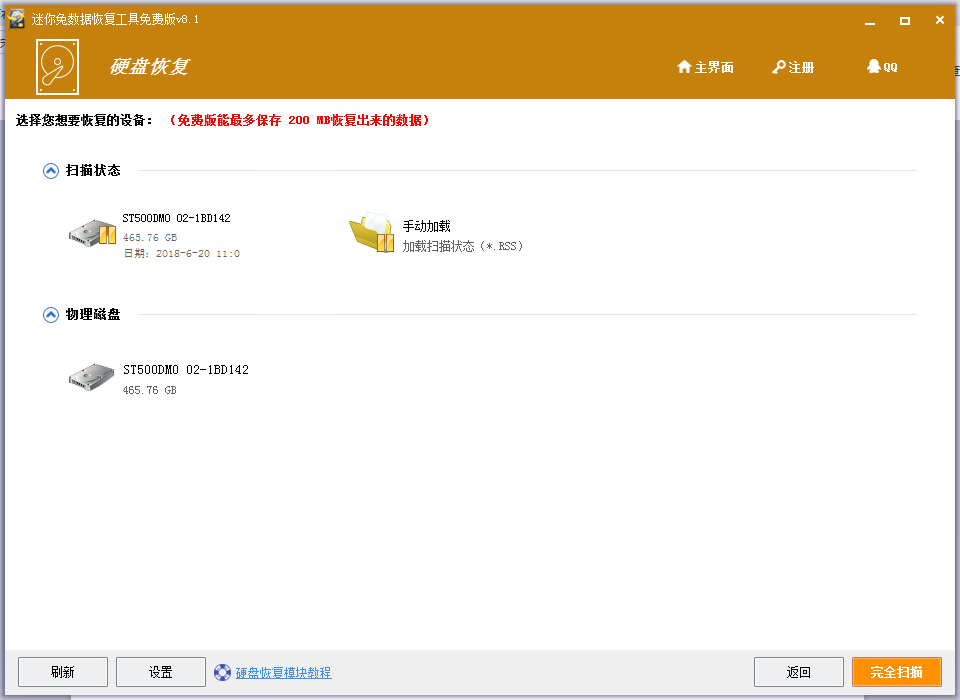The image size is (960, 700).
Task: Select saved scan state disk ST500DM0 icon
Action: [92, 233]
